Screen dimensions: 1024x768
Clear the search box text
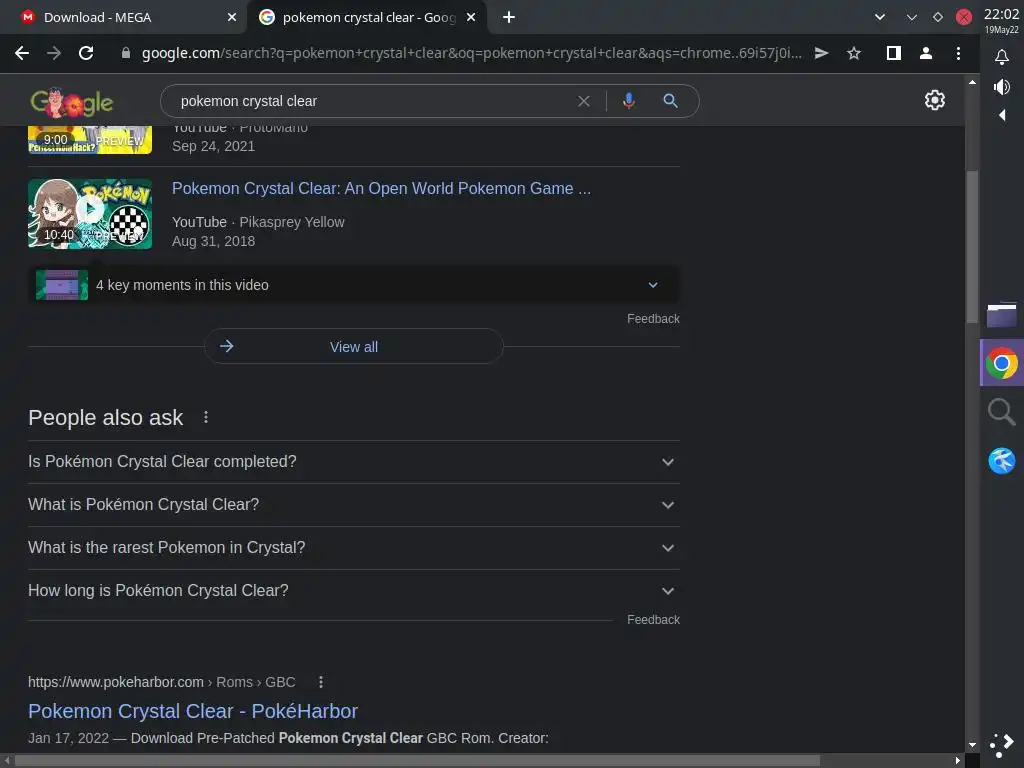click(584, 101)
